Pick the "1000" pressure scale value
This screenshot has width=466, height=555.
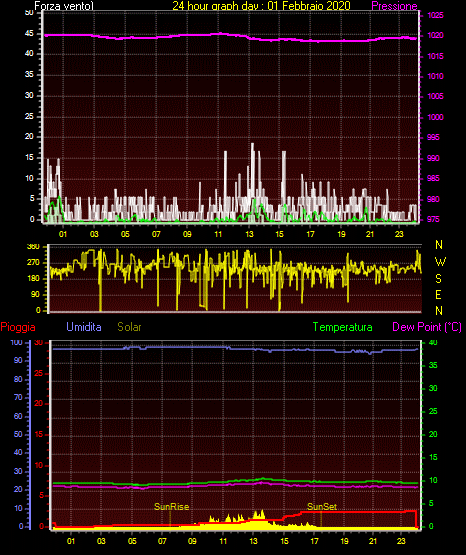435,117
